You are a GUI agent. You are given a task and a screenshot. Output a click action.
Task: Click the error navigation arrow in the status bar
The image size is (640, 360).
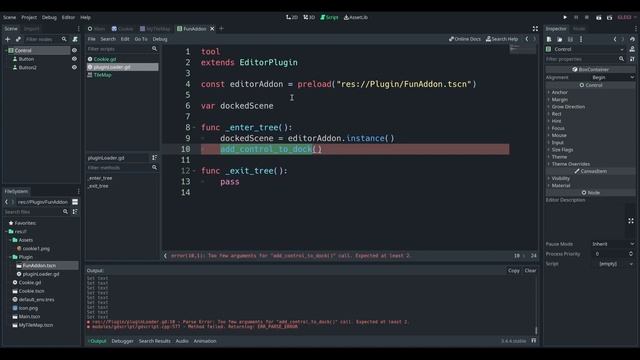coord(165,256)
